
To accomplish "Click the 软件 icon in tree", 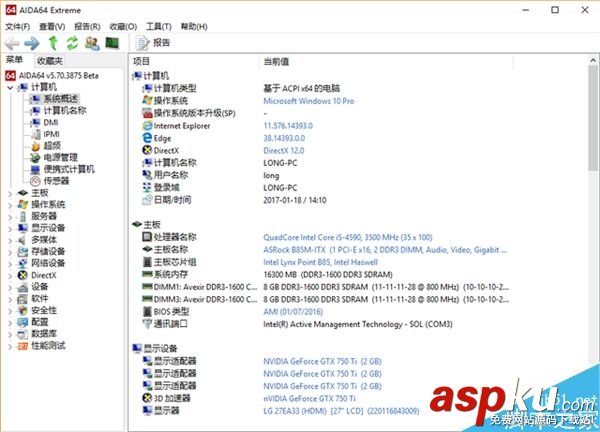I will (23, 299).
